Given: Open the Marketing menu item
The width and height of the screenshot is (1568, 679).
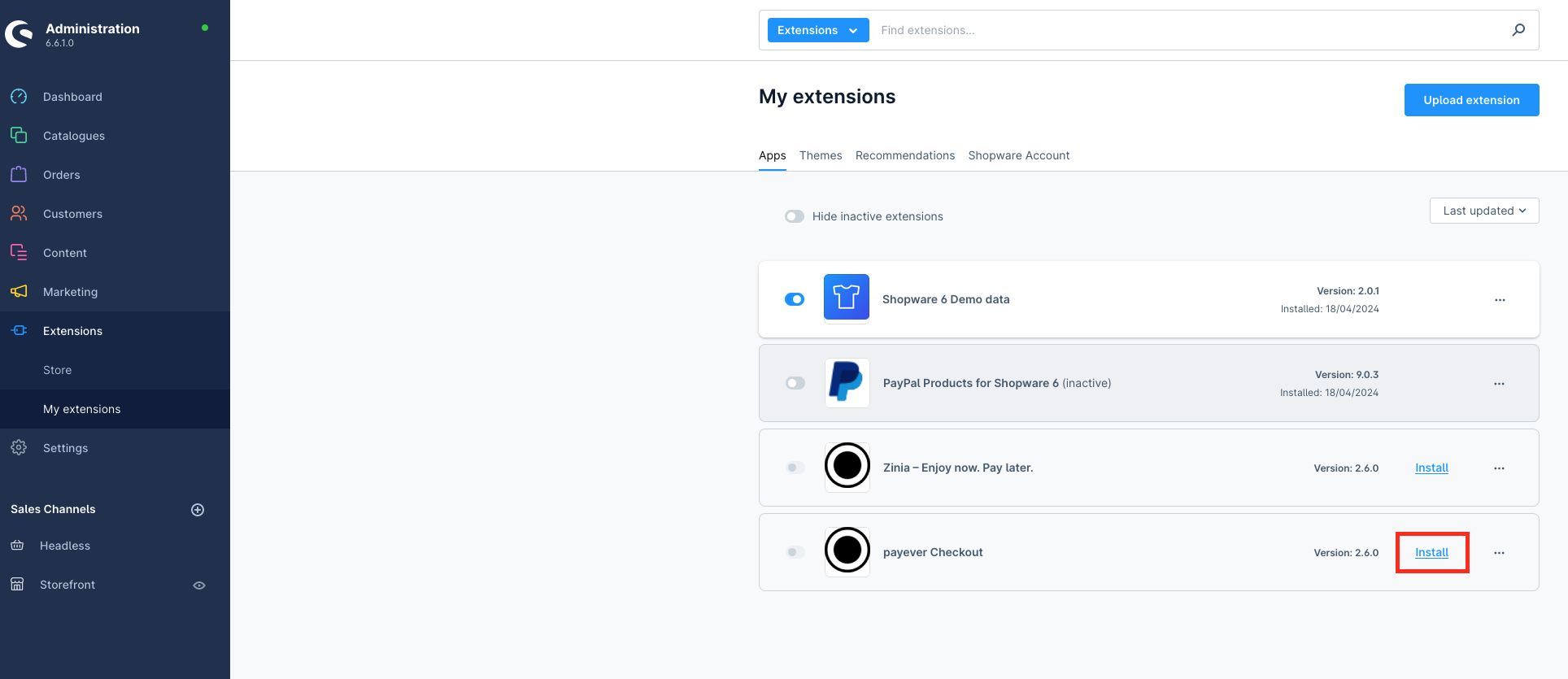Looking at the screenshot, I should [x=115, y=292].
